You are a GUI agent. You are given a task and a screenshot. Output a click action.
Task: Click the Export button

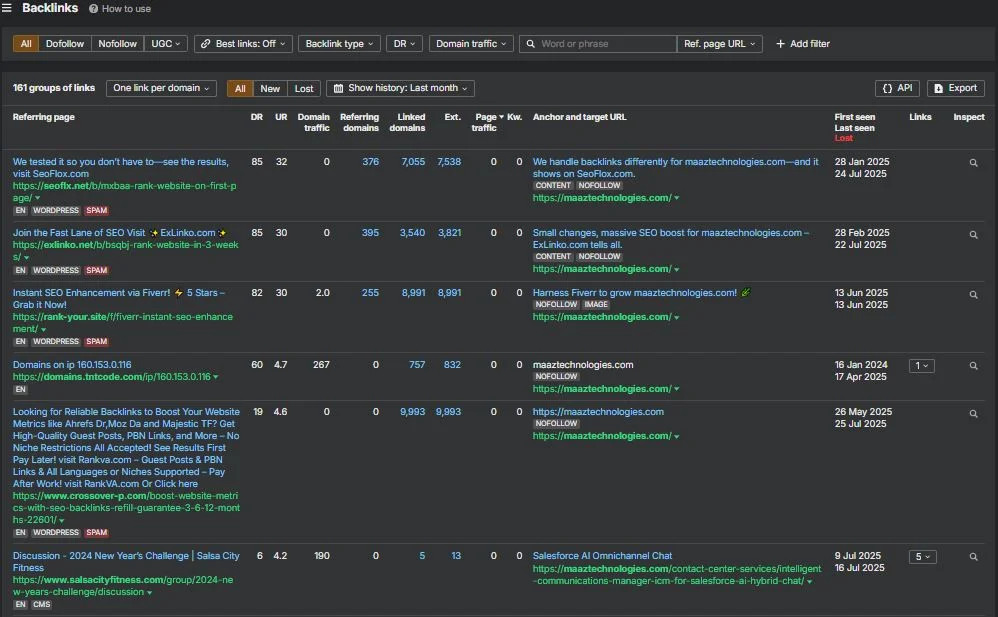[955, 89]
